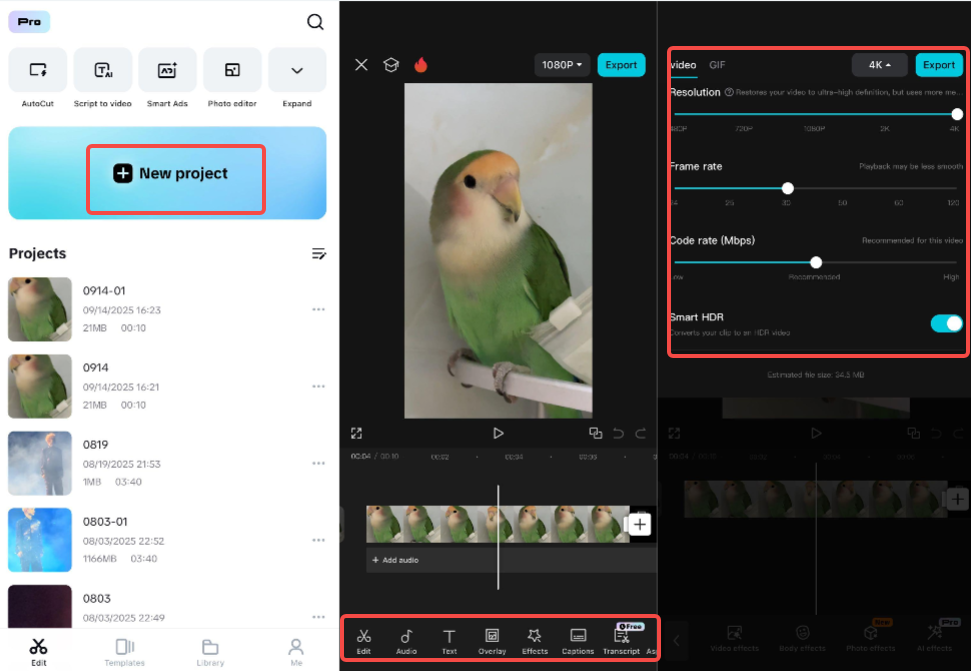Open the 1080p resolution dropdown
971x671 pixels.
pyautogui.click(x=561, y=63)
